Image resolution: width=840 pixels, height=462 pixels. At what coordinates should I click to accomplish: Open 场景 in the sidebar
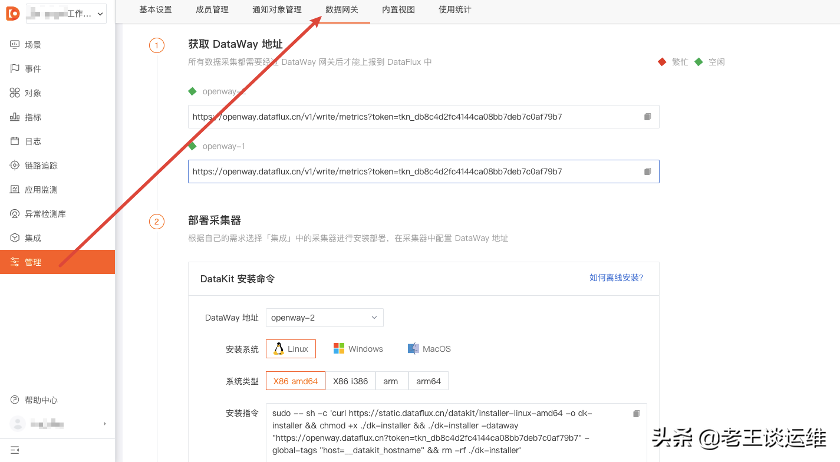click(x=33, y=44)
